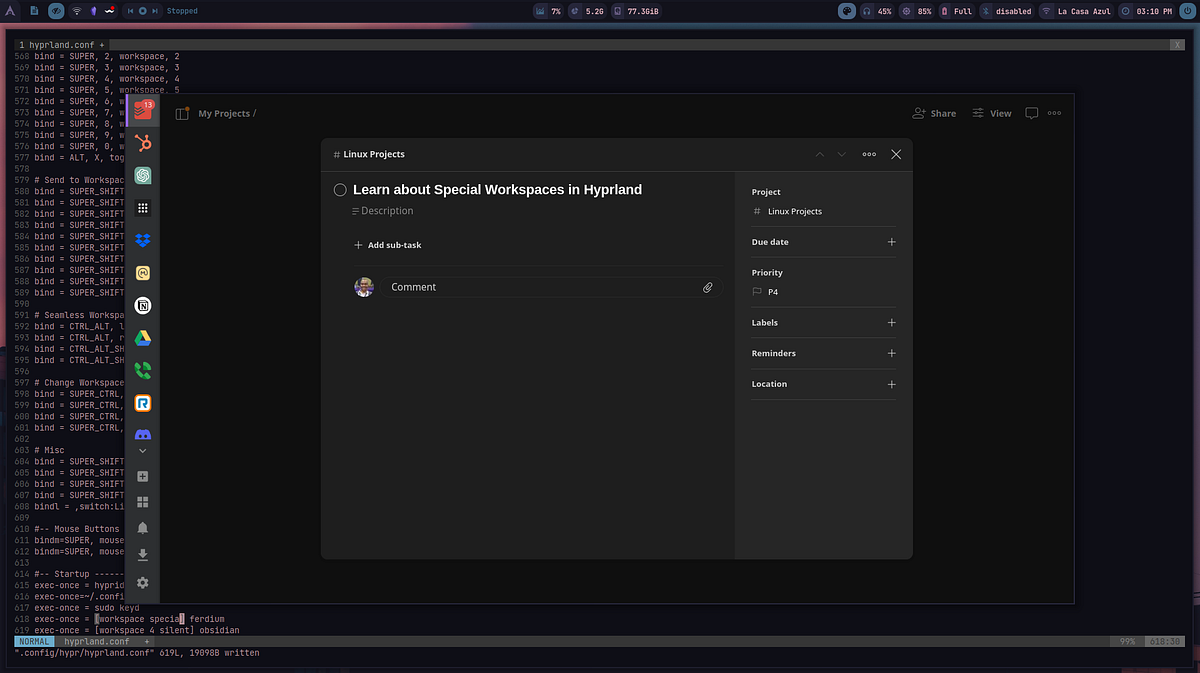Open Discord in the app sidebar
This screenshot has width=1200, height=673.
click(142, 434)
